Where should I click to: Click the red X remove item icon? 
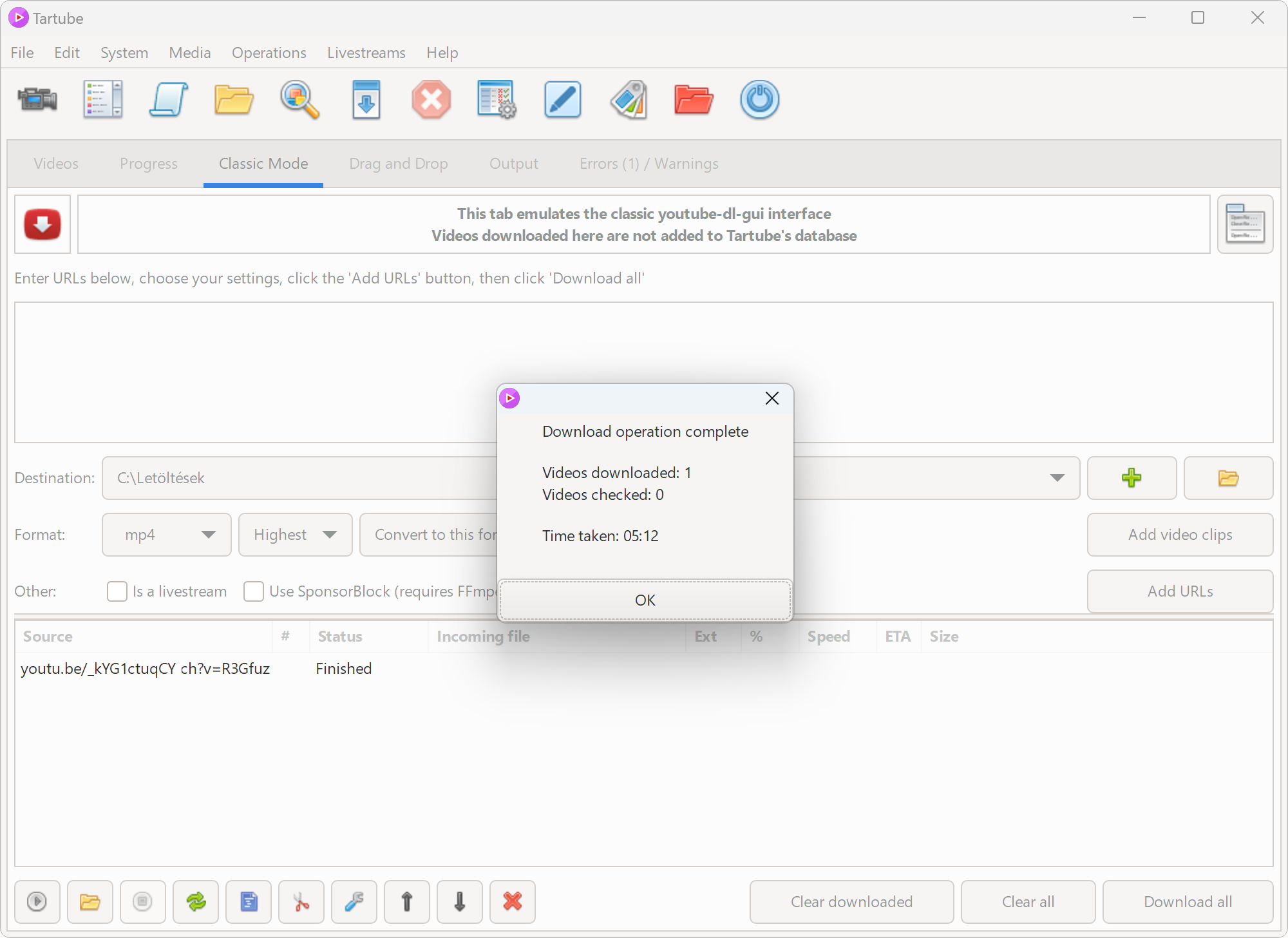click(x=513, y=902)
